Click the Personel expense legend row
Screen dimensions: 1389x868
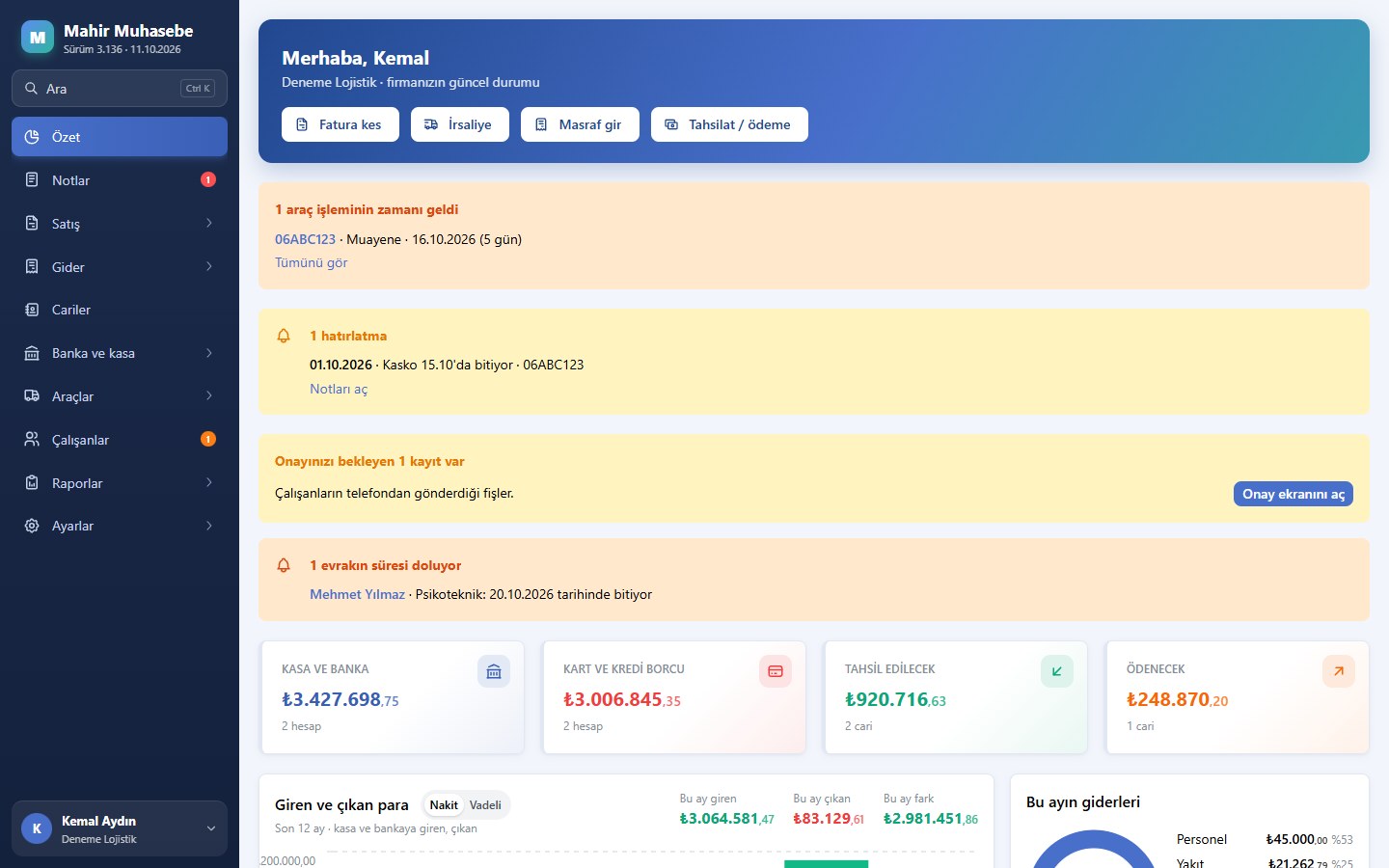[x=1265, y=839]
